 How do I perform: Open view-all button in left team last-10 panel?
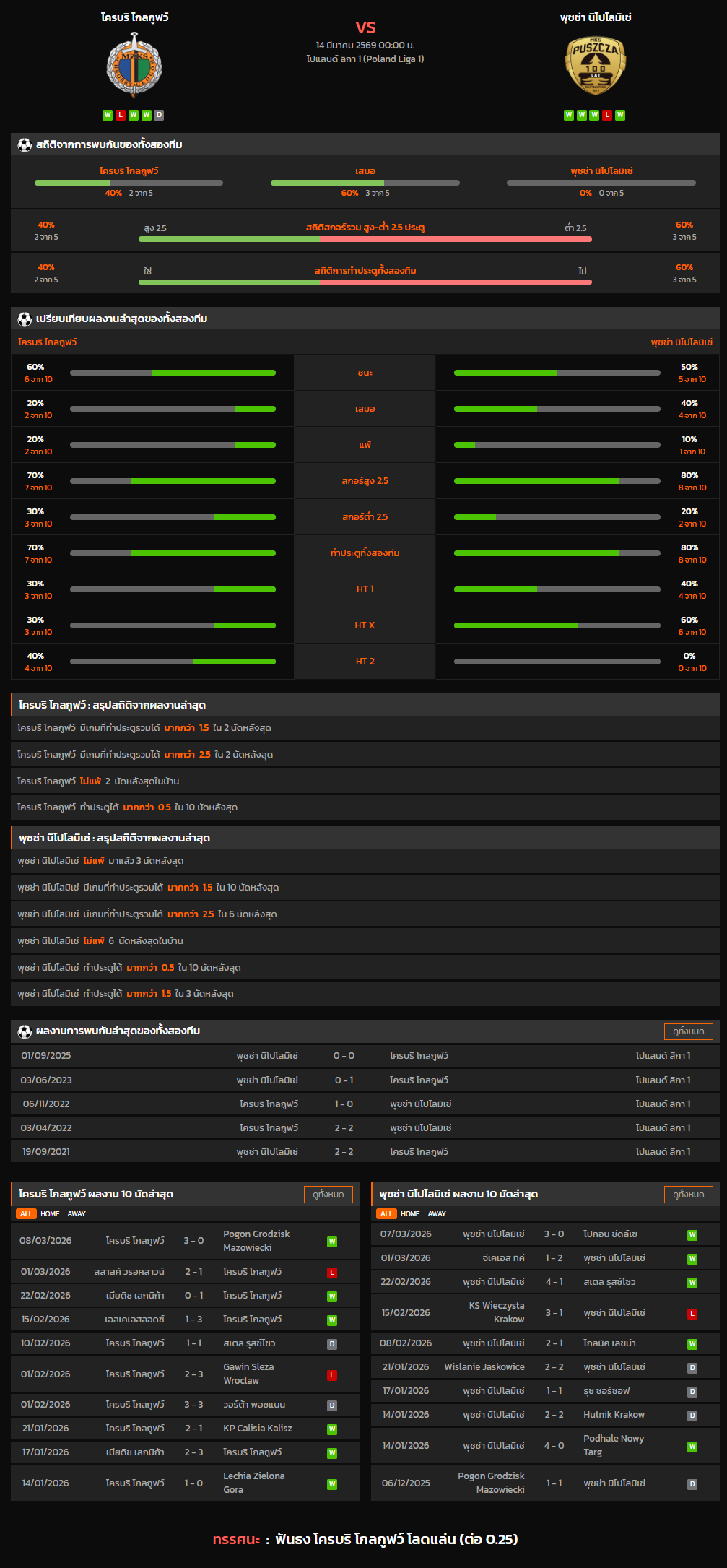(328, 1195)
